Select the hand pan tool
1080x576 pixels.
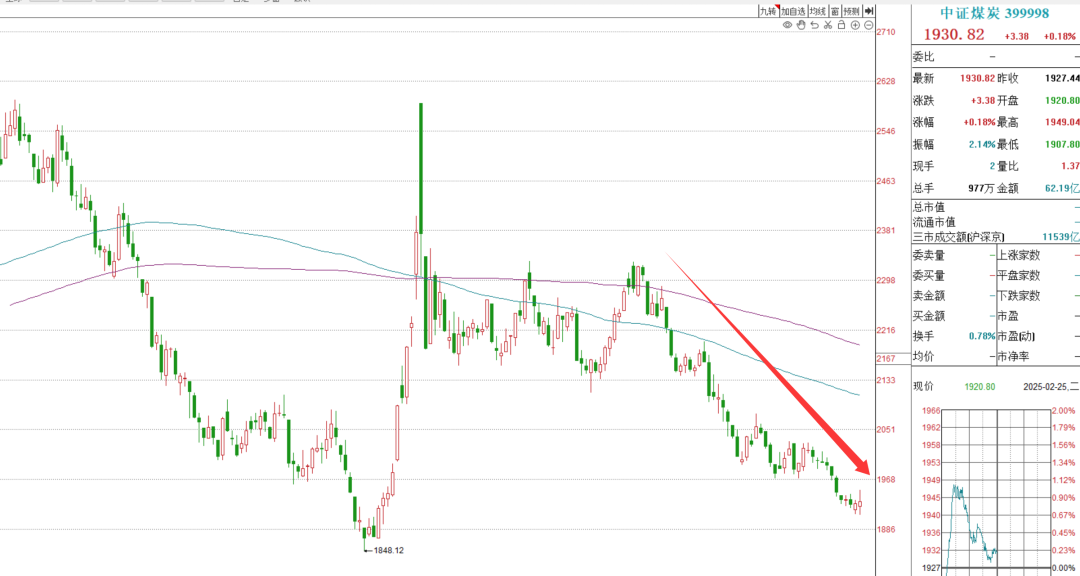[x=801, y=25]
